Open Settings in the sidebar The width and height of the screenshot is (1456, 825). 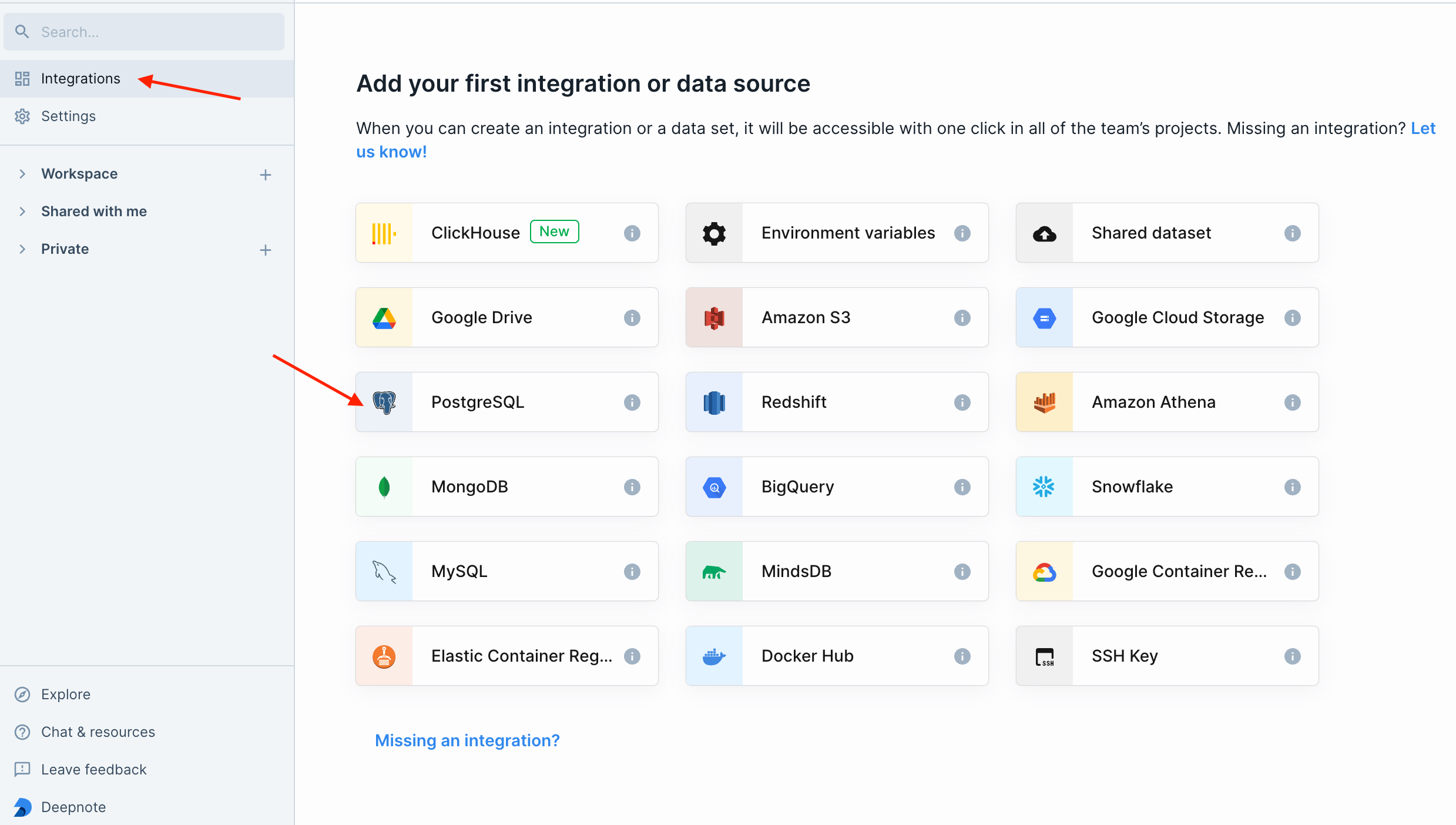[68, 116]
